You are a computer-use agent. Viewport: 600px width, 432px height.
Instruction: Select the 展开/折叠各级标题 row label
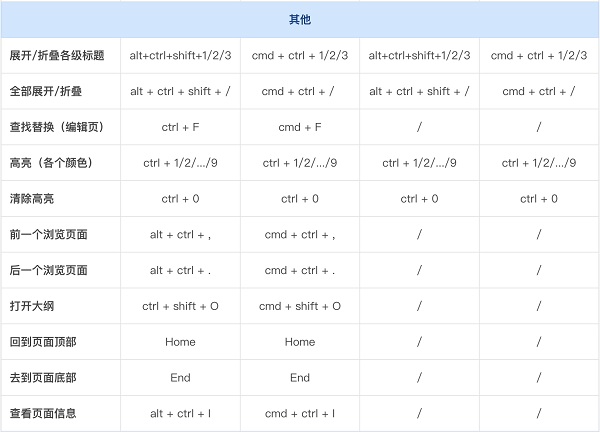[x=56, y=55]
